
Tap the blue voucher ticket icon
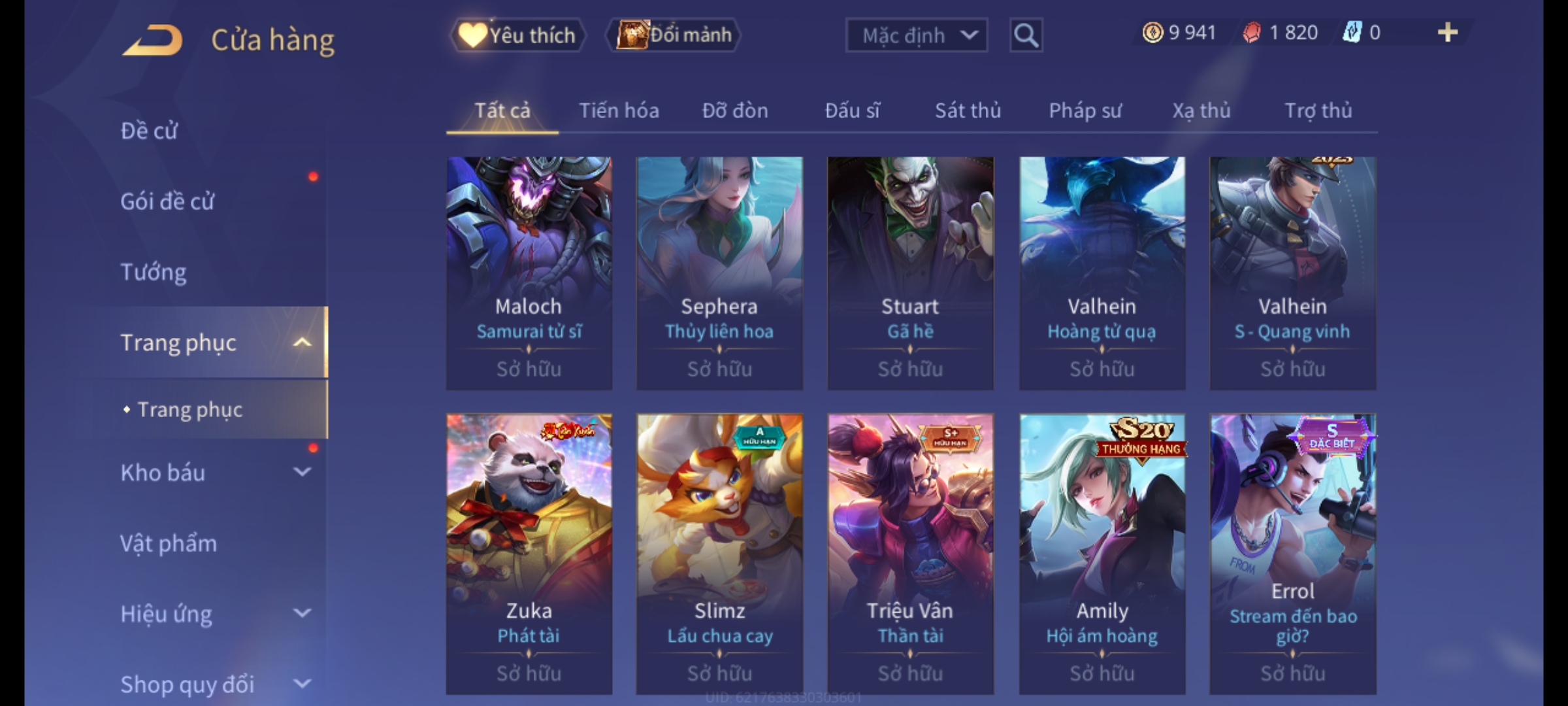point(1351,32)
